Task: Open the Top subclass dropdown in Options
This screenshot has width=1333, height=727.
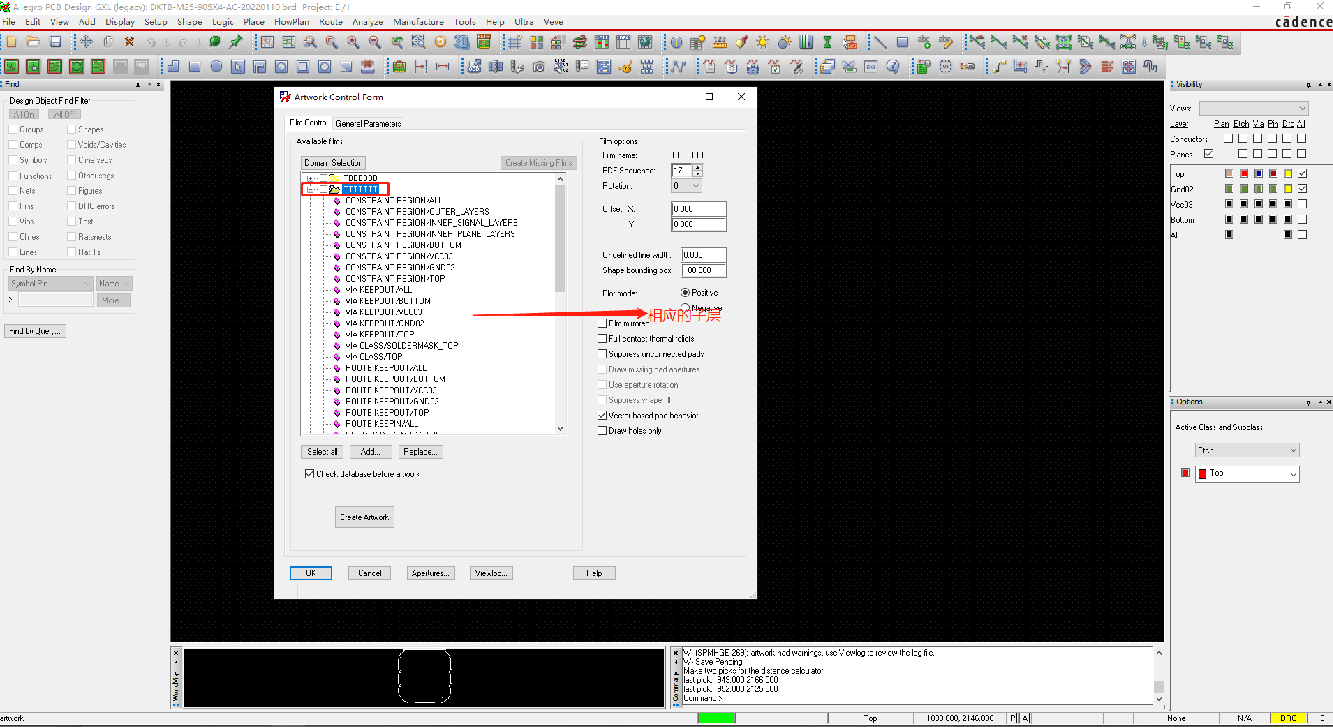Action: click(x=1247, y=473)
